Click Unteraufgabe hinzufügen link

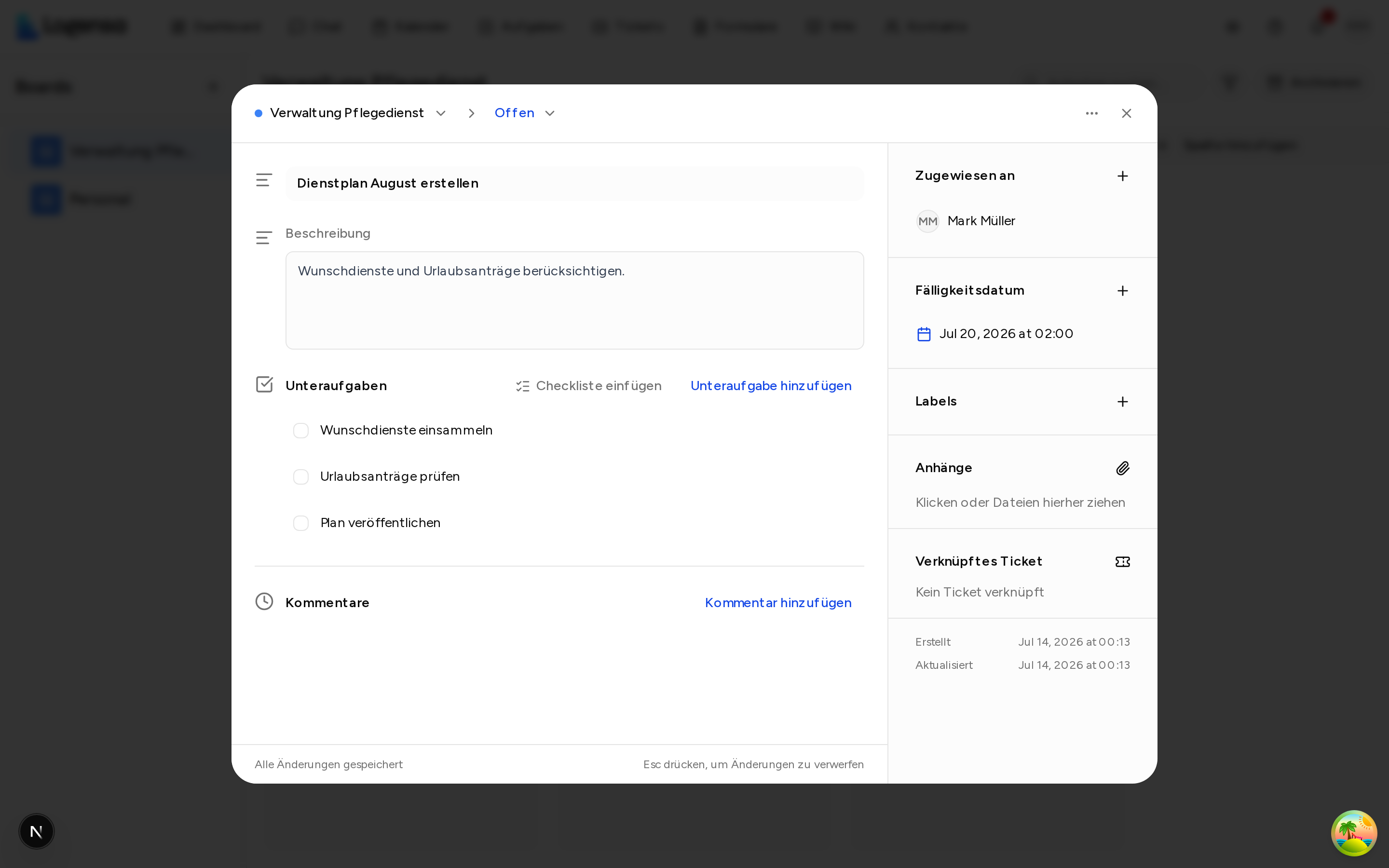[x=771, y=386]
